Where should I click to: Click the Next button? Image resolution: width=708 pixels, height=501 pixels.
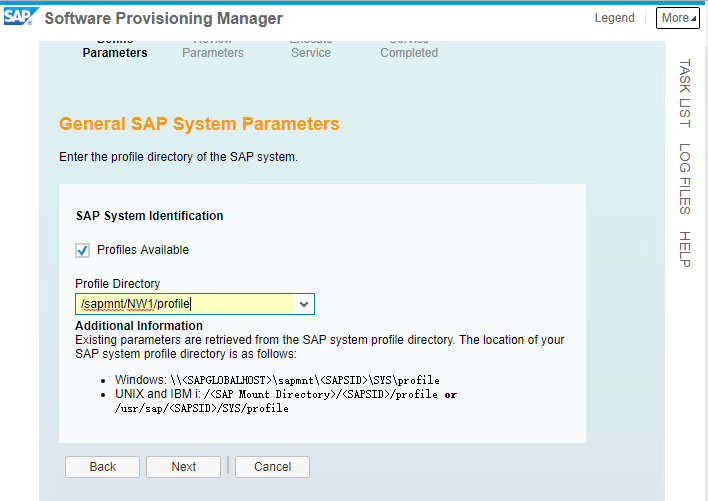(183, 467)
